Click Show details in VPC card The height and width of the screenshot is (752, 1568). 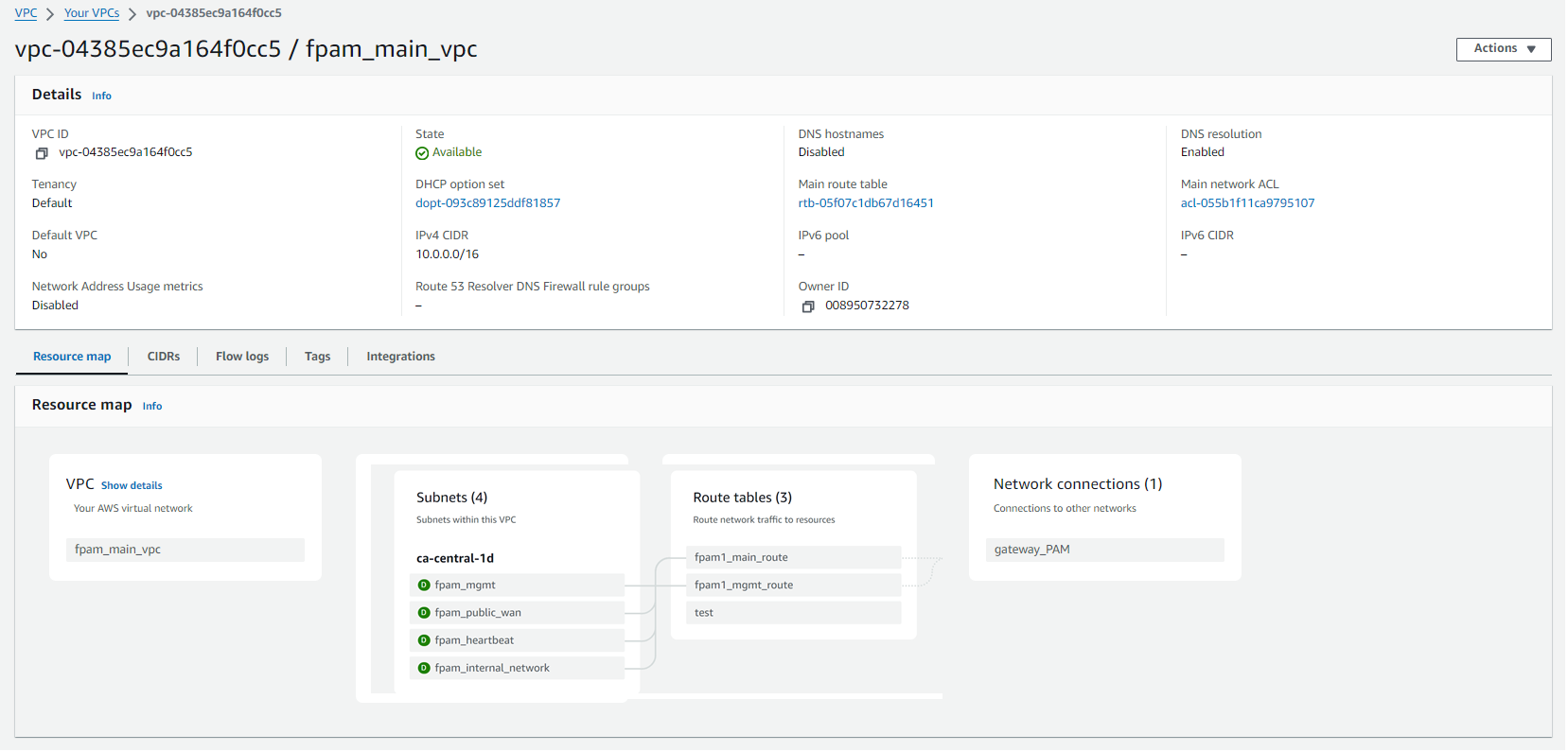132,485
